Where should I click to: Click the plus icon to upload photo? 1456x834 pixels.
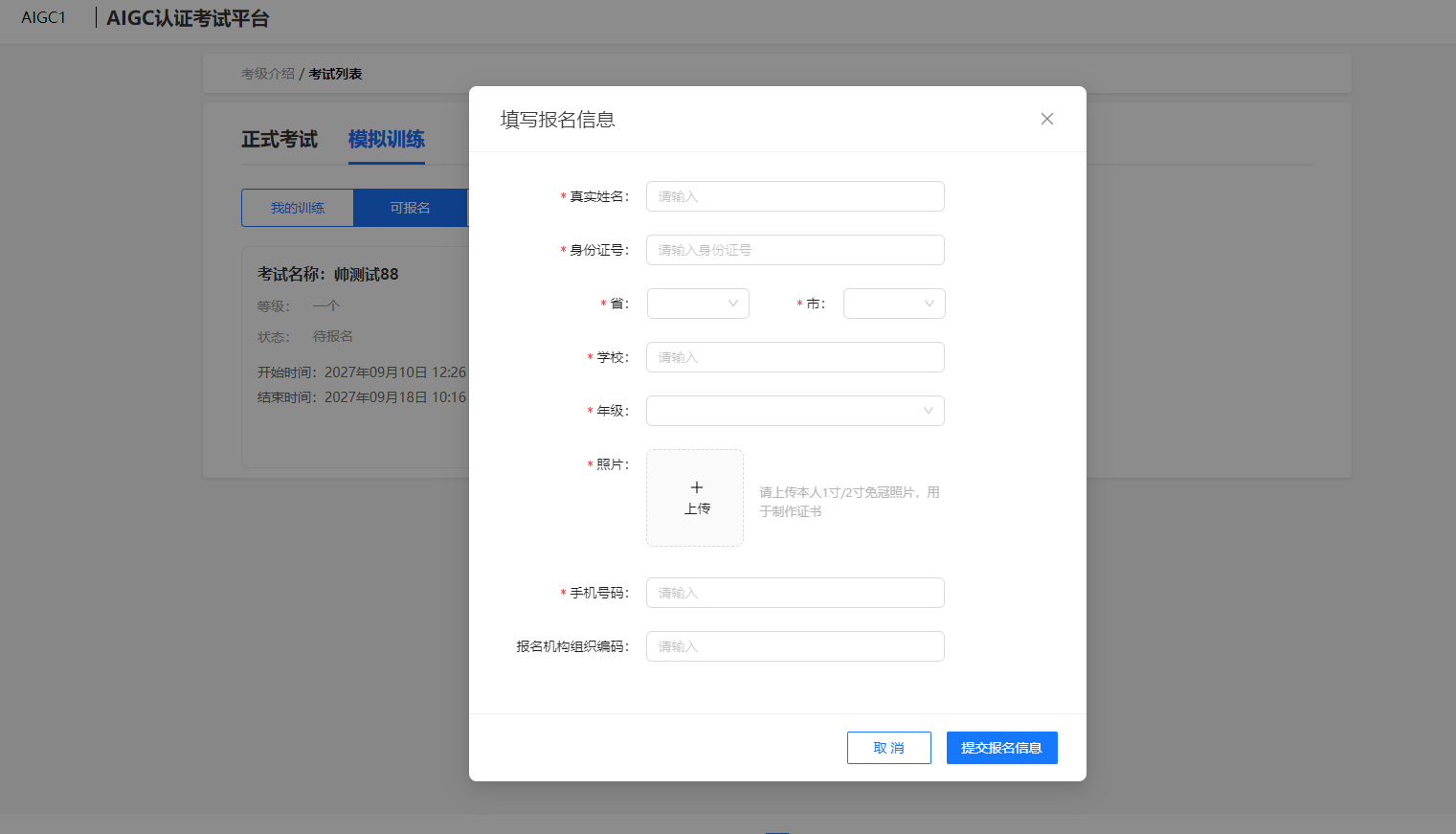click(x=696, y=487)
